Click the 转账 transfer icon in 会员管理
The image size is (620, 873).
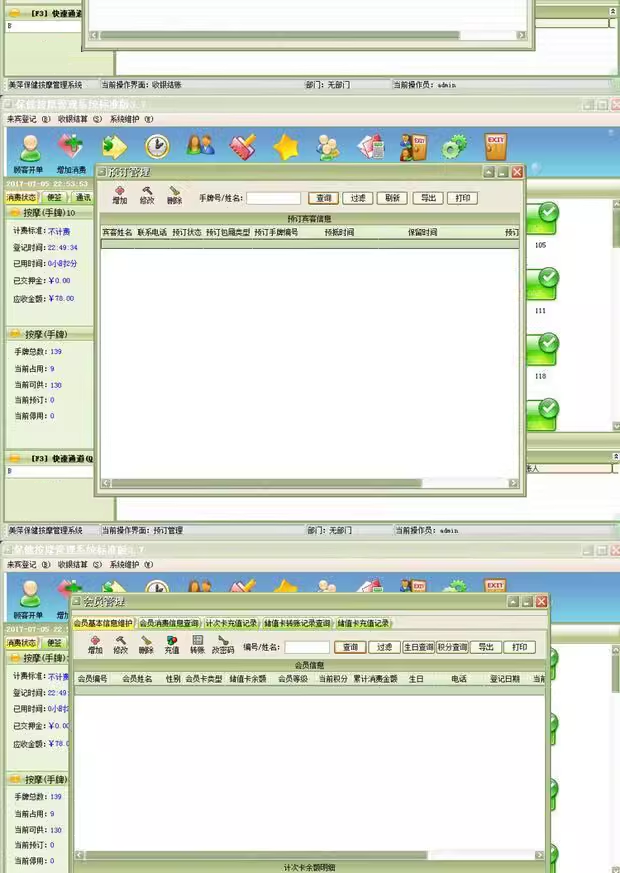(x=197, y=645)
